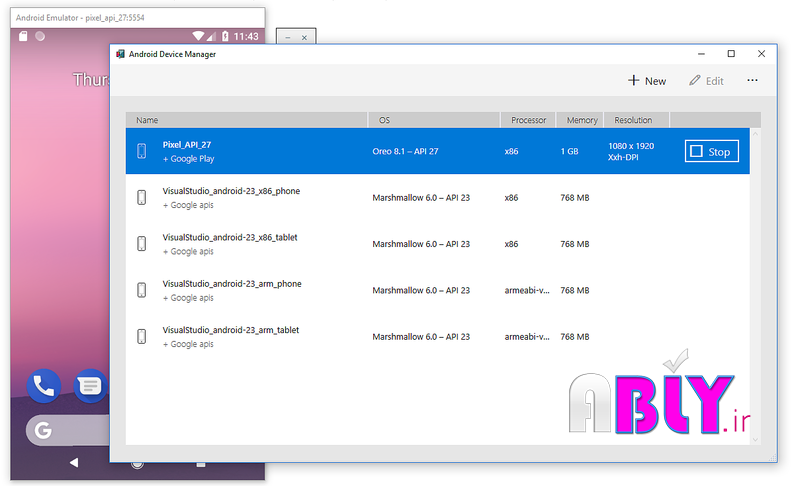Click armeabi-v processor cell for arm_phone

(x=527, y=290)
